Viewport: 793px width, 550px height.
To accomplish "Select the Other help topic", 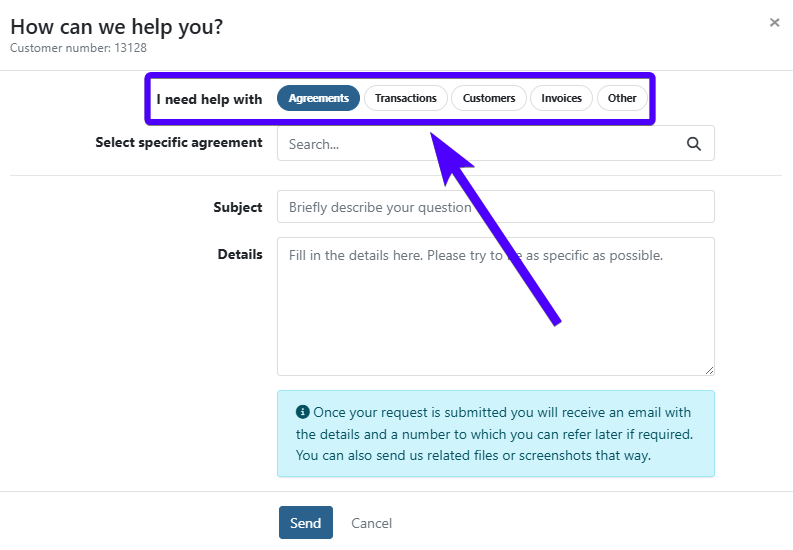I will point(622,98).
